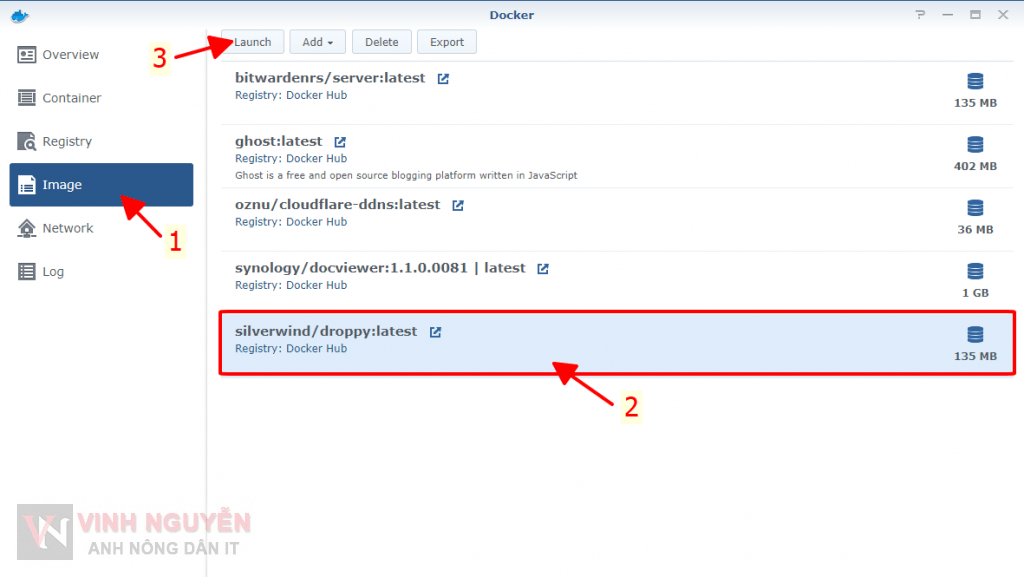Open external link icon next to ghost:latest
1024x577 pixels.
(x=340, y=142)
